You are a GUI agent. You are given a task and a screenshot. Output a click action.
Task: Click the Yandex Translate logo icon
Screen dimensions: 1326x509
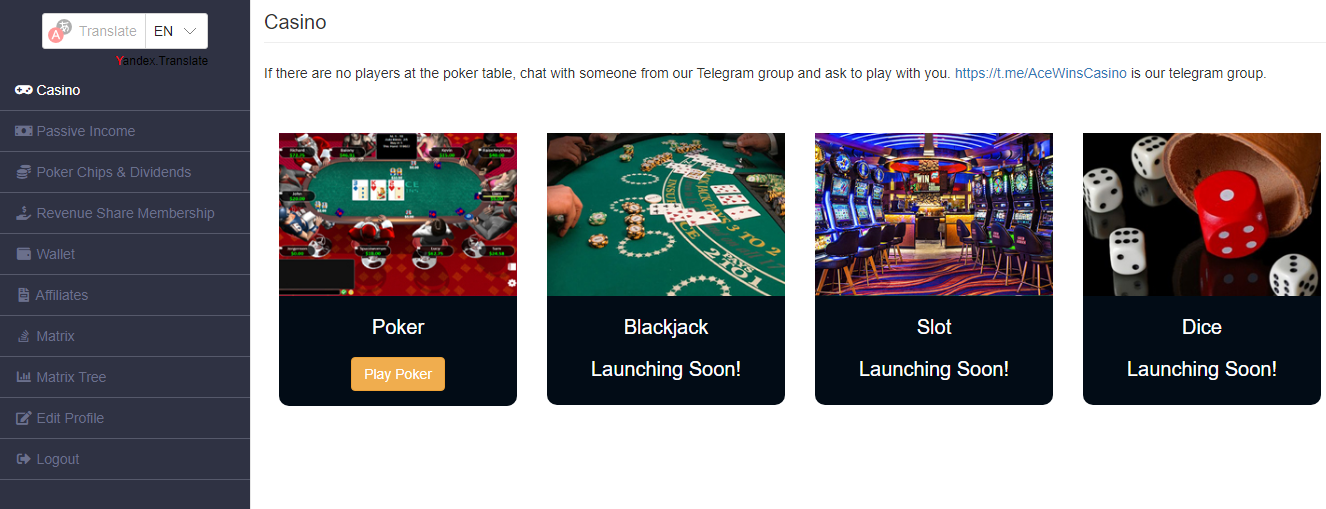pos(60,31)
